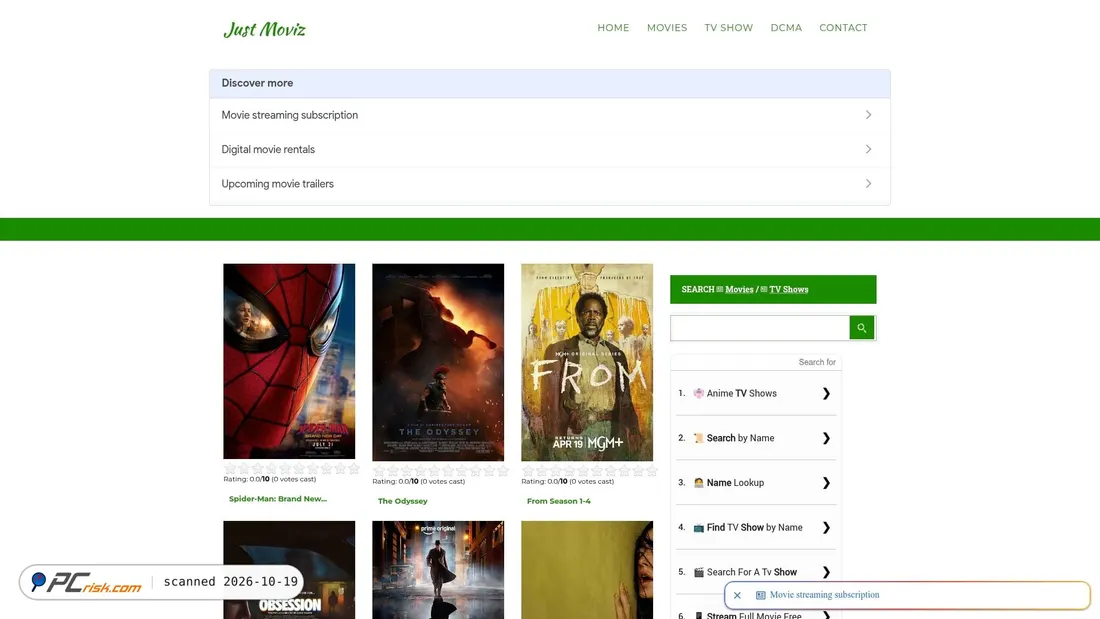The width and height of the screenshot is (1100, 619).
Task: Rate Spider-Man with the first star
Action: point(230,468)
